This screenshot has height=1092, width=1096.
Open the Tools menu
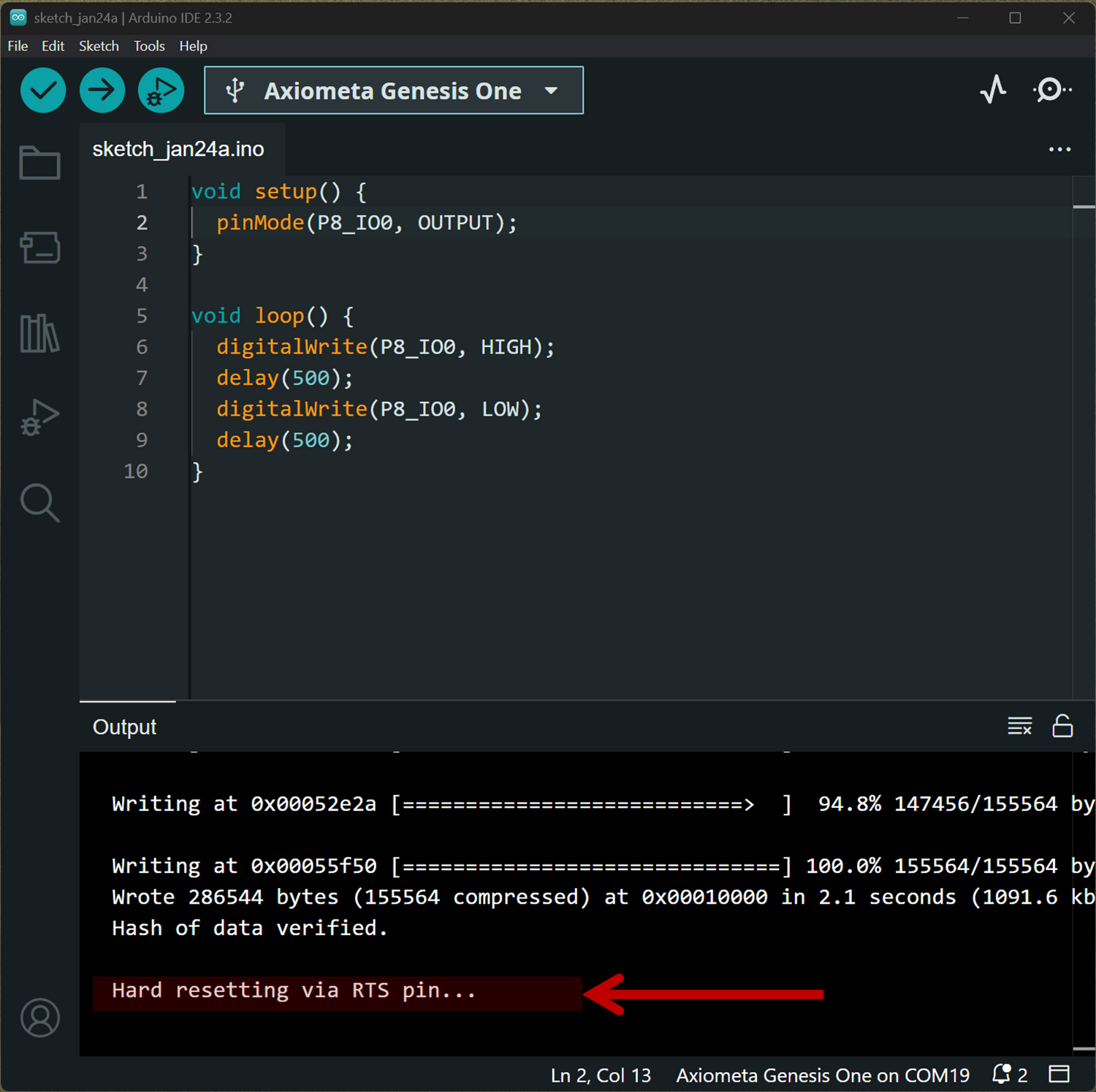click(149, 46)
